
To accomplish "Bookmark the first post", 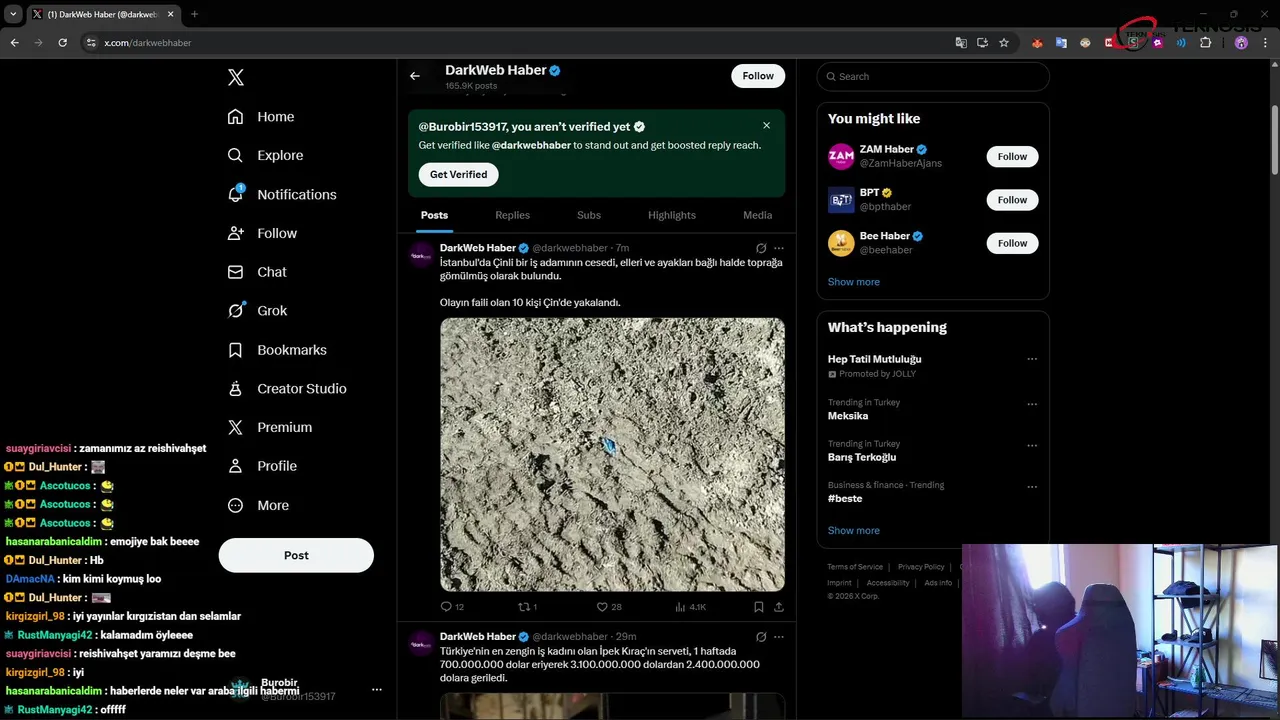I will point(759,607).
